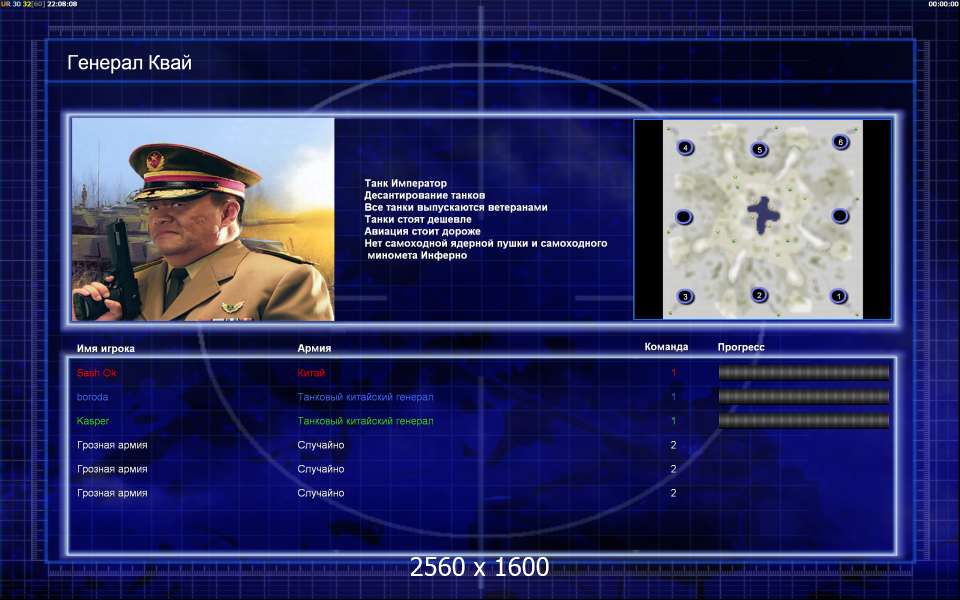
Task: Click the dark cross marker at the minimap center
Action: 763,215
